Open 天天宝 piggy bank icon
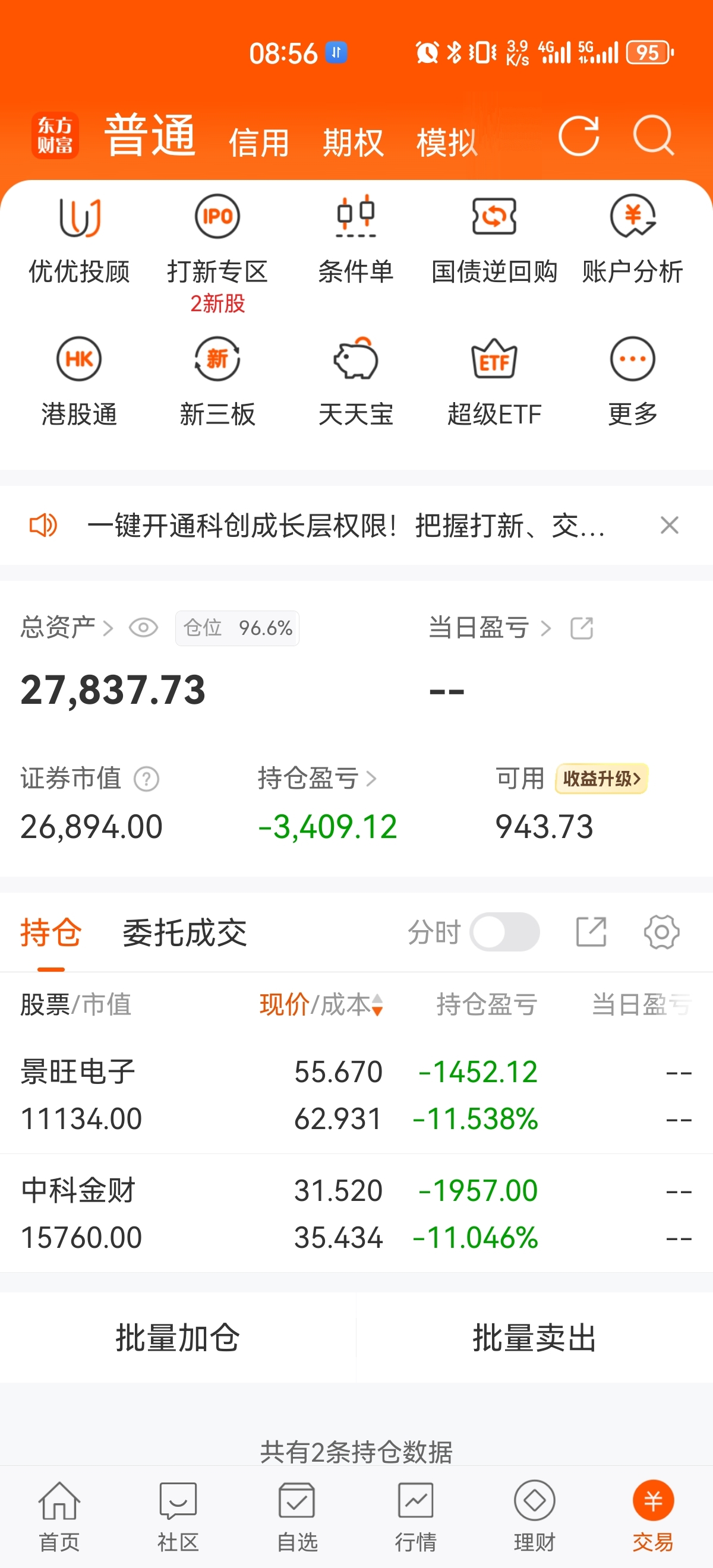 pyautogui.click(x=356, y=359)
